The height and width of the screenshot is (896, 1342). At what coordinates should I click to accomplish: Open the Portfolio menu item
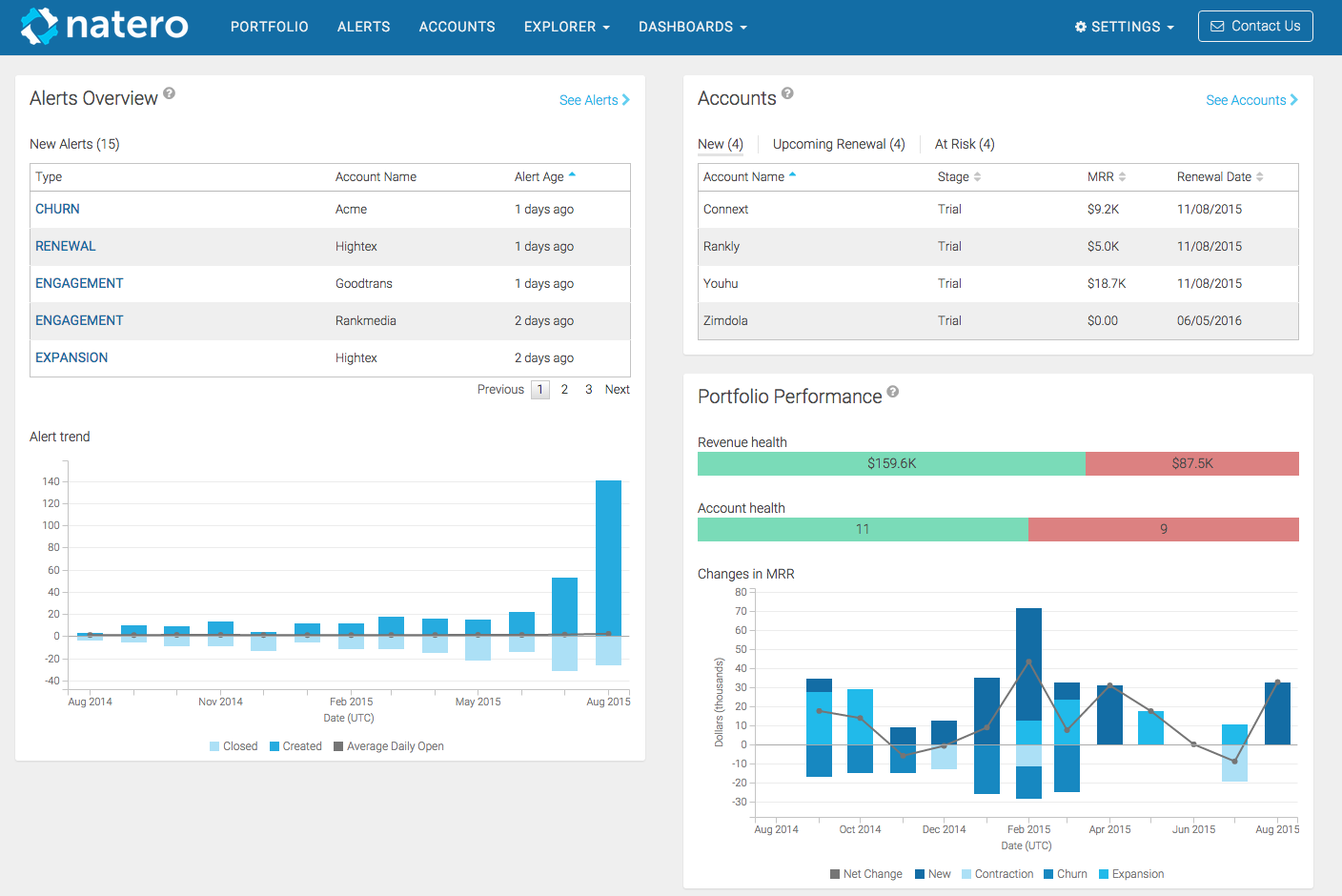pyautogui.click(x=269, y=27)
